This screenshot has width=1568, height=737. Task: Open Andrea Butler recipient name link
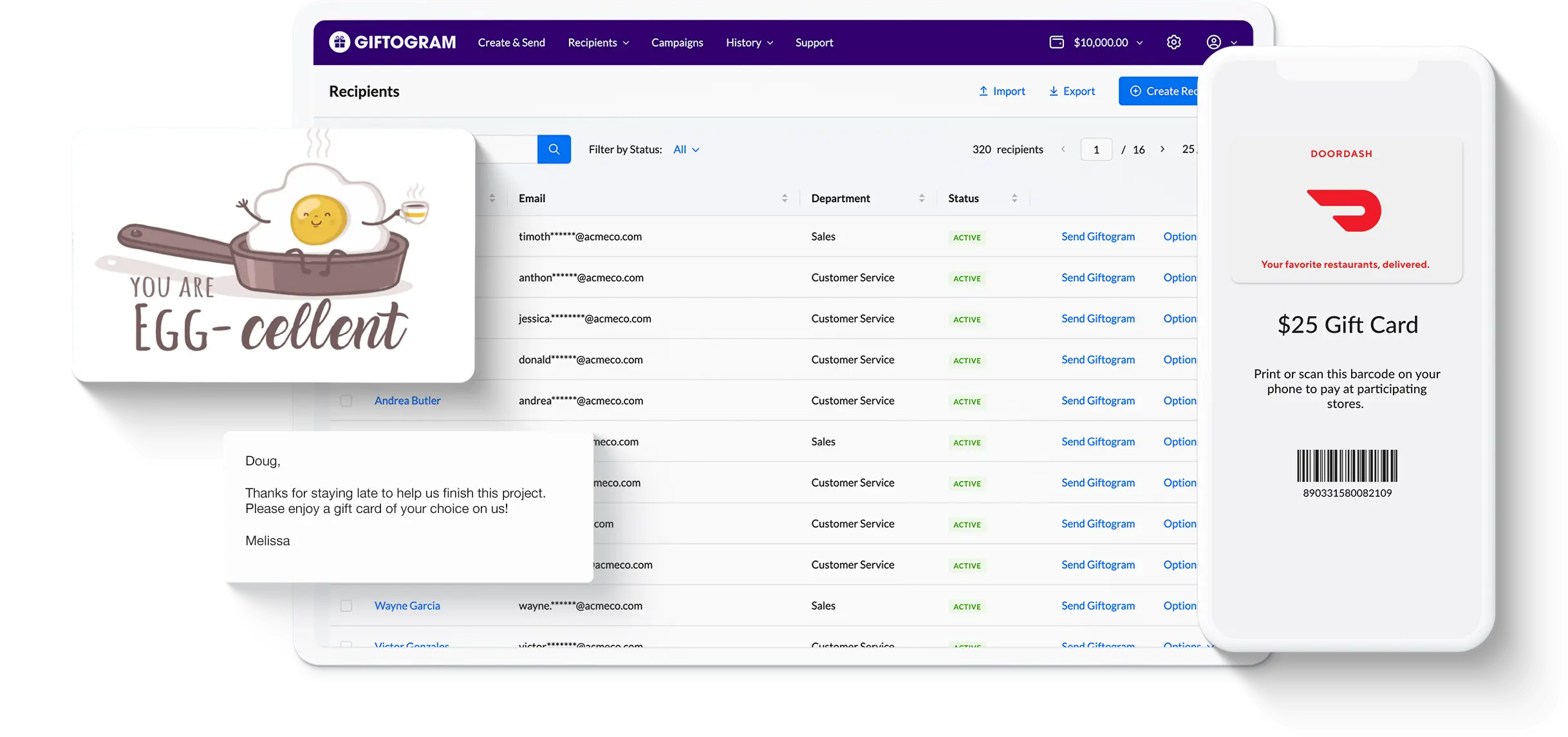(407, 400)
